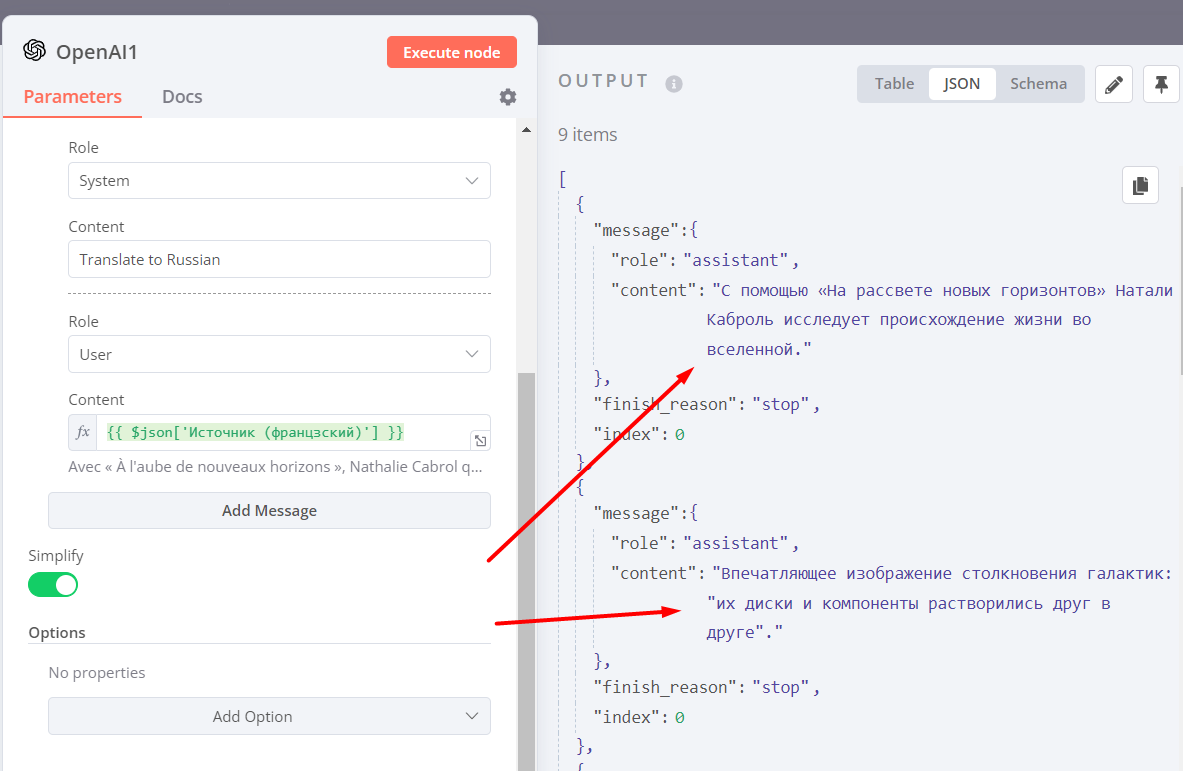Click the OpenAI logo icon
Viewport: 1183px width, 771px height.
click(x=35, y=51)
